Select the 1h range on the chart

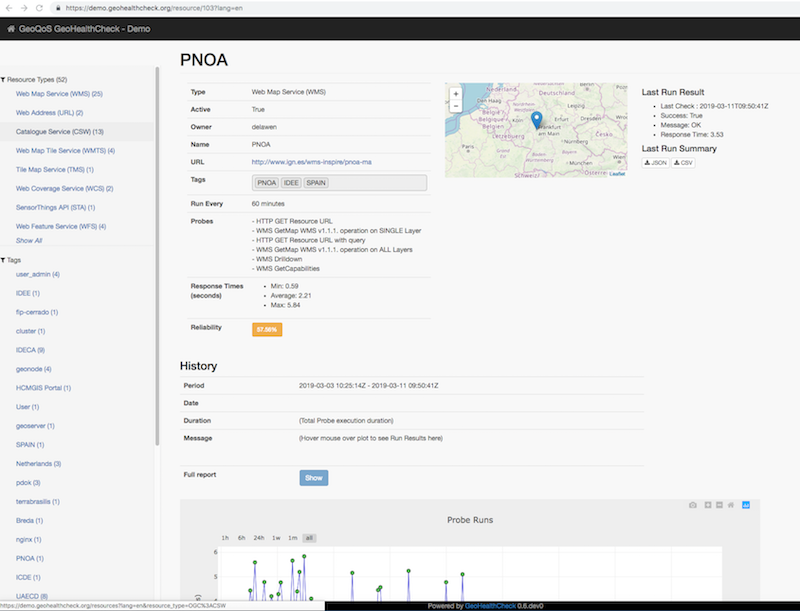[225, 538]
